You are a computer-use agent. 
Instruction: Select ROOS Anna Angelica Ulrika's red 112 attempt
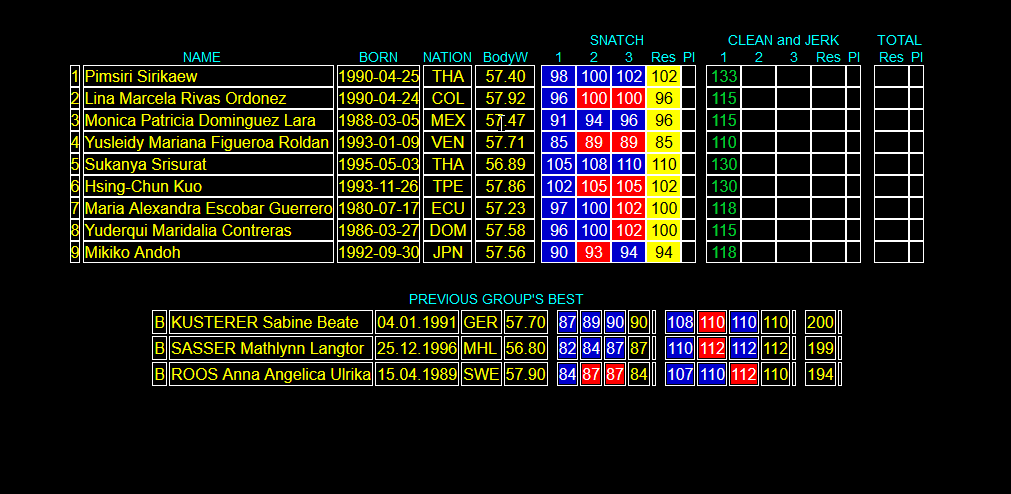(743, 374)
